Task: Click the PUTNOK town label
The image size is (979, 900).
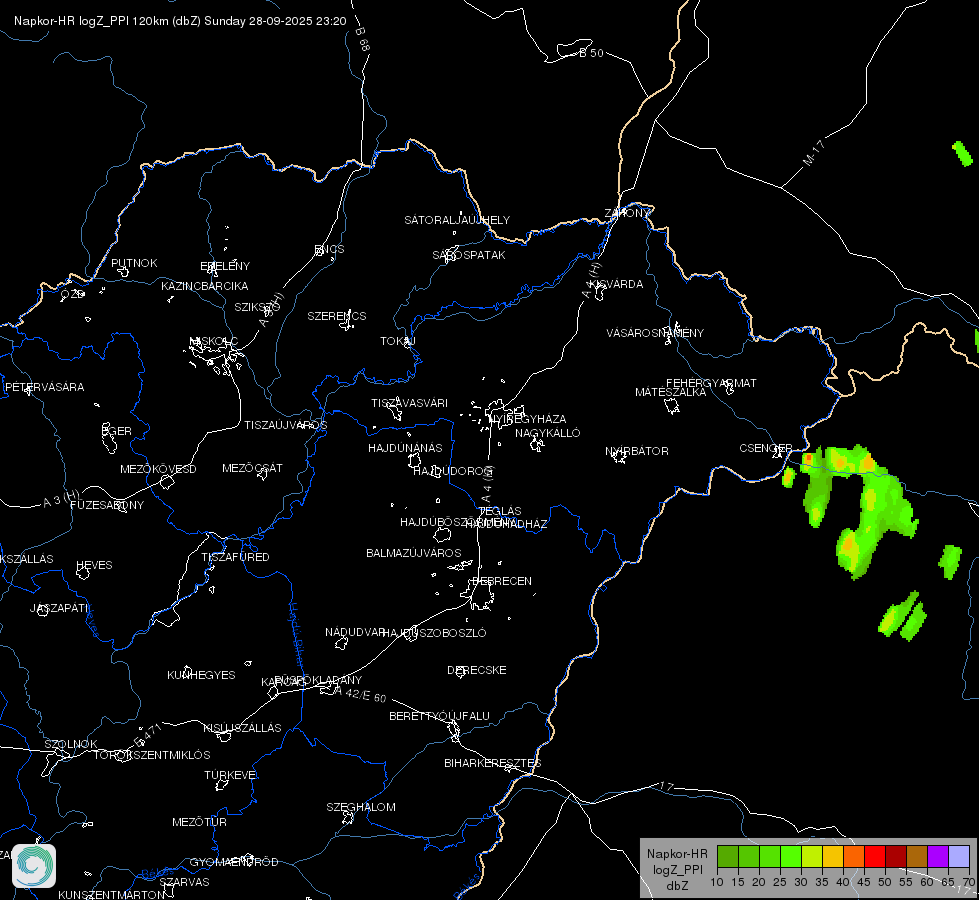Action: (134, 263)
